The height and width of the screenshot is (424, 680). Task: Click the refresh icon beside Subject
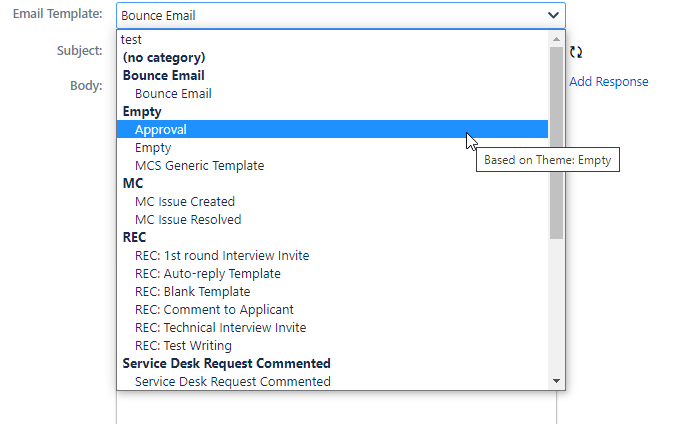click(576, 52)
